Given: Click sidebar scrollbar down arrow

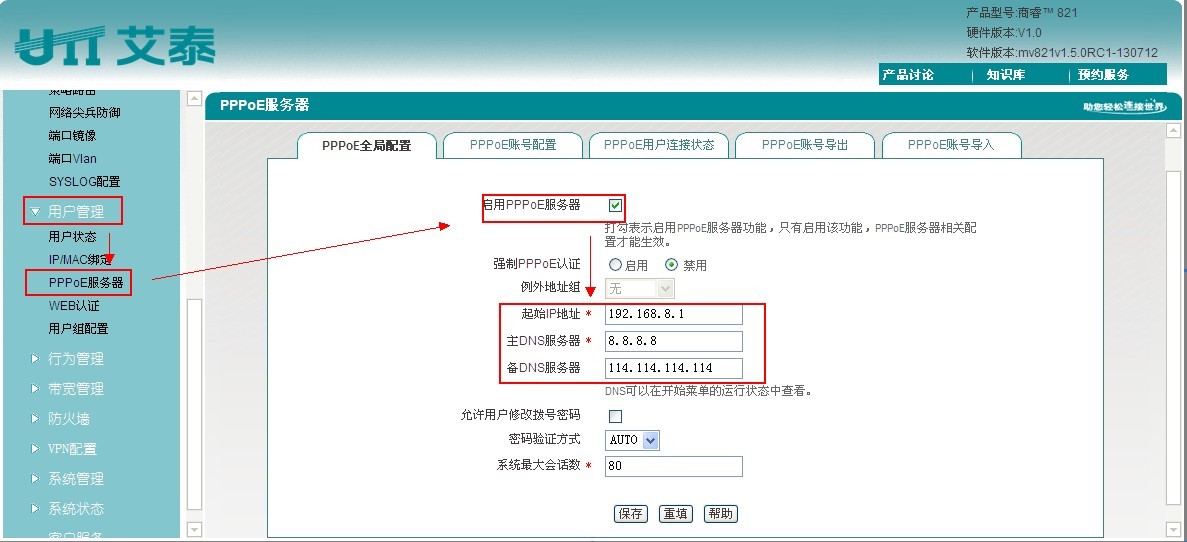Looking at the screenshot, I should (x=195, y=529).
